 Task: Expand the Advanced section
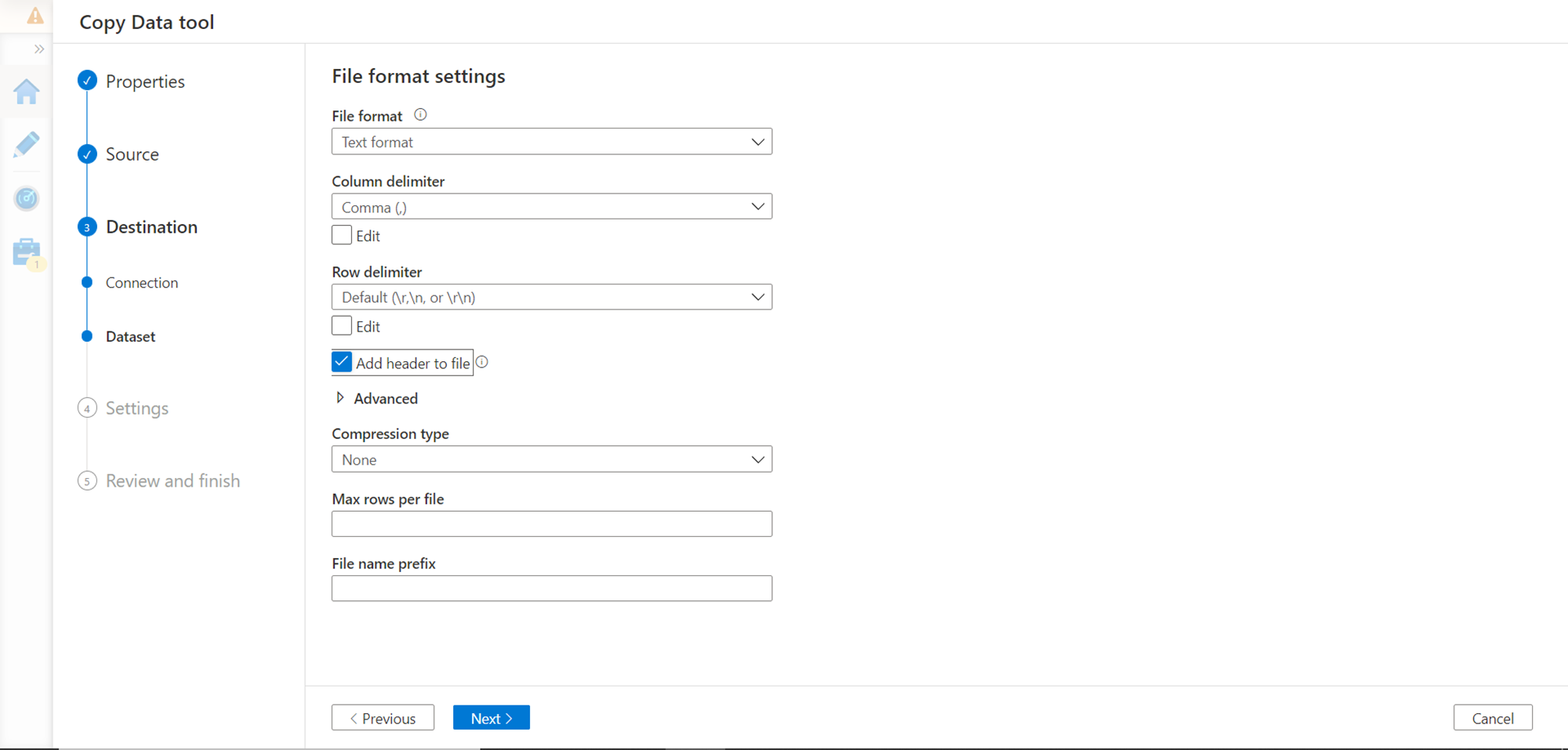376,398
